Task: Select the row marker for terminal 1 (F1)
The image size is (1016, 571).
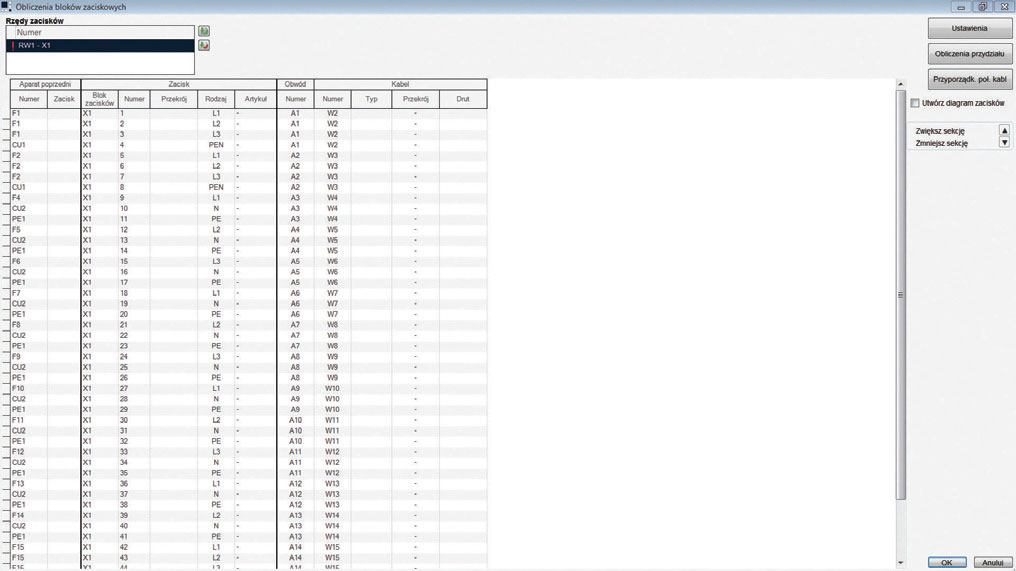Action: (x=6, y=114)
